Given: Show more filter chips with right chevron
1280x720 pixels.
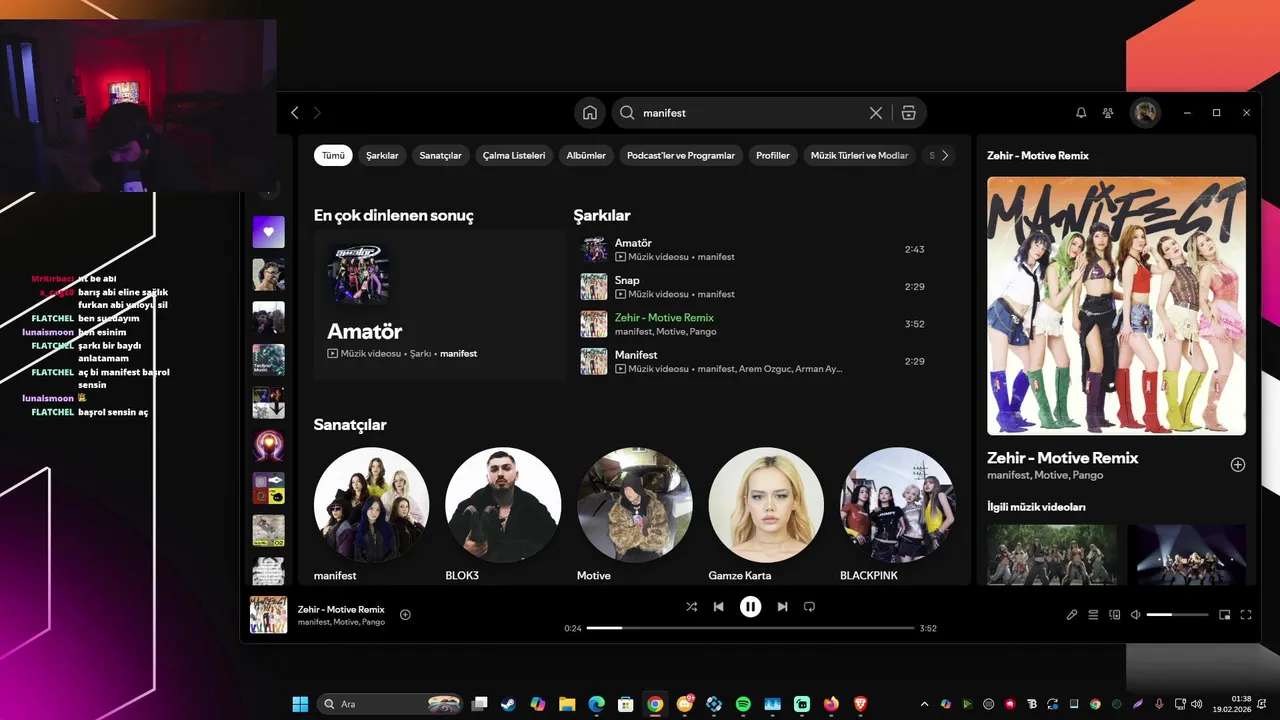Looking at the screenshot, I should pos(945,155).
